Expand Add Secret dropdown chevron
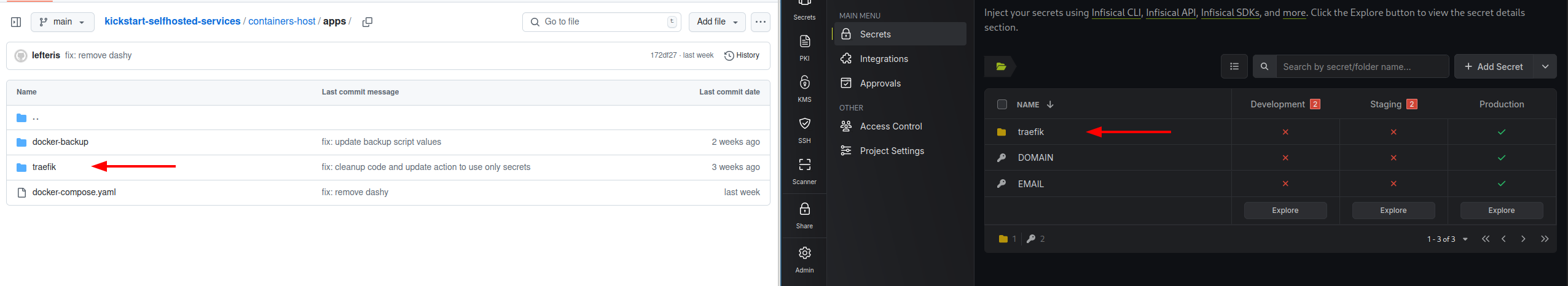Screen dimensions: 1568x286 (x=1545, y=66)
